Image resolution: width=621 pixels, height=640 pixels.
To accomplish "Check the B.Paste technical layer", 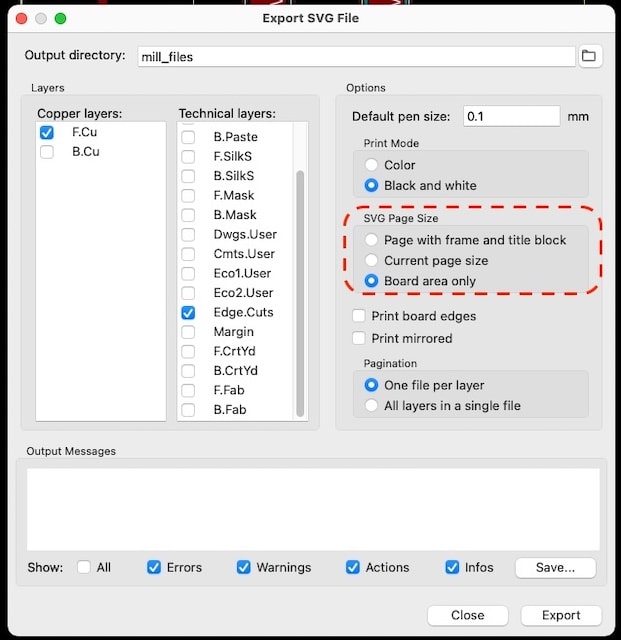I will click(x=188, y=137).
